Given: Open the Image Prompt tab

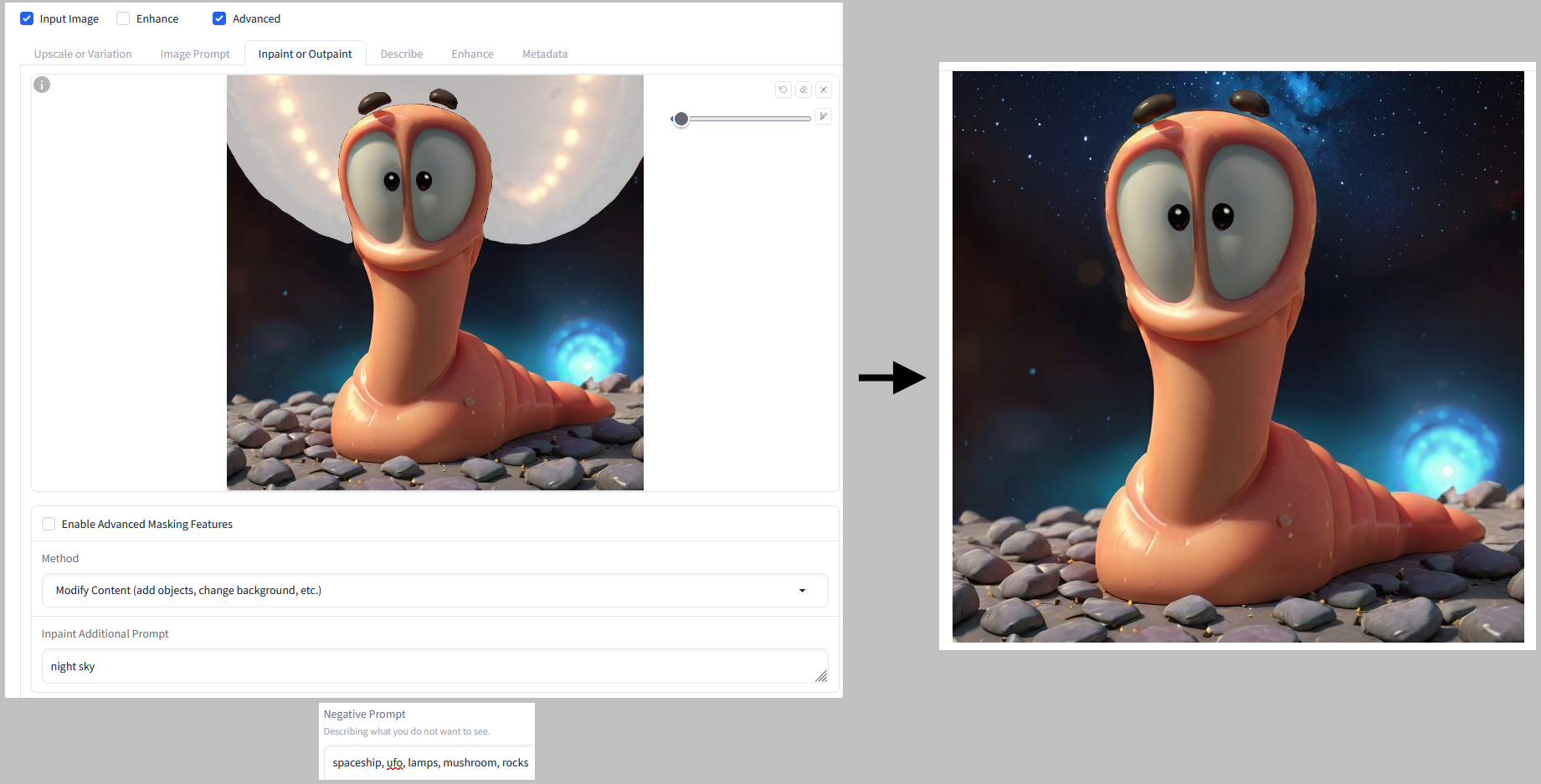Looking at the screenshot, I should 195,54.
